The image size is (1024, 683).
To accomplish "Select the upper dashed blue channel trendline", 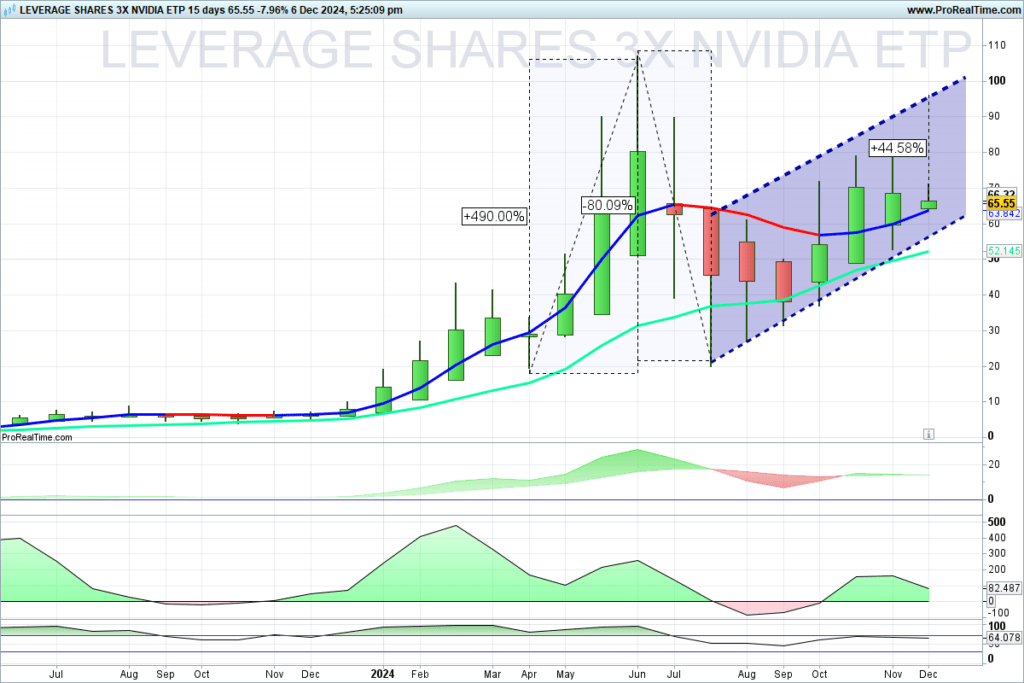I will (x=839, y=145).
